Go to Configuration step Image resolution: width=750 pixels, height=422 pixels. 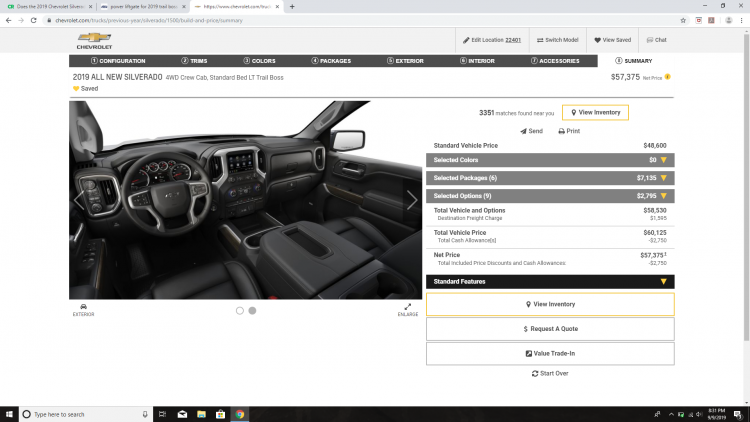click(x=118, y=61)
